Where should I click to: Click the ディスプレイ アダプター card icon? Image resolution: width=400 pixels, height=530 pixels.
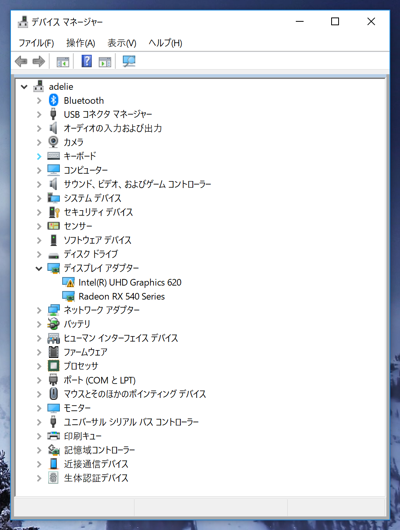[x=54, y=268]
